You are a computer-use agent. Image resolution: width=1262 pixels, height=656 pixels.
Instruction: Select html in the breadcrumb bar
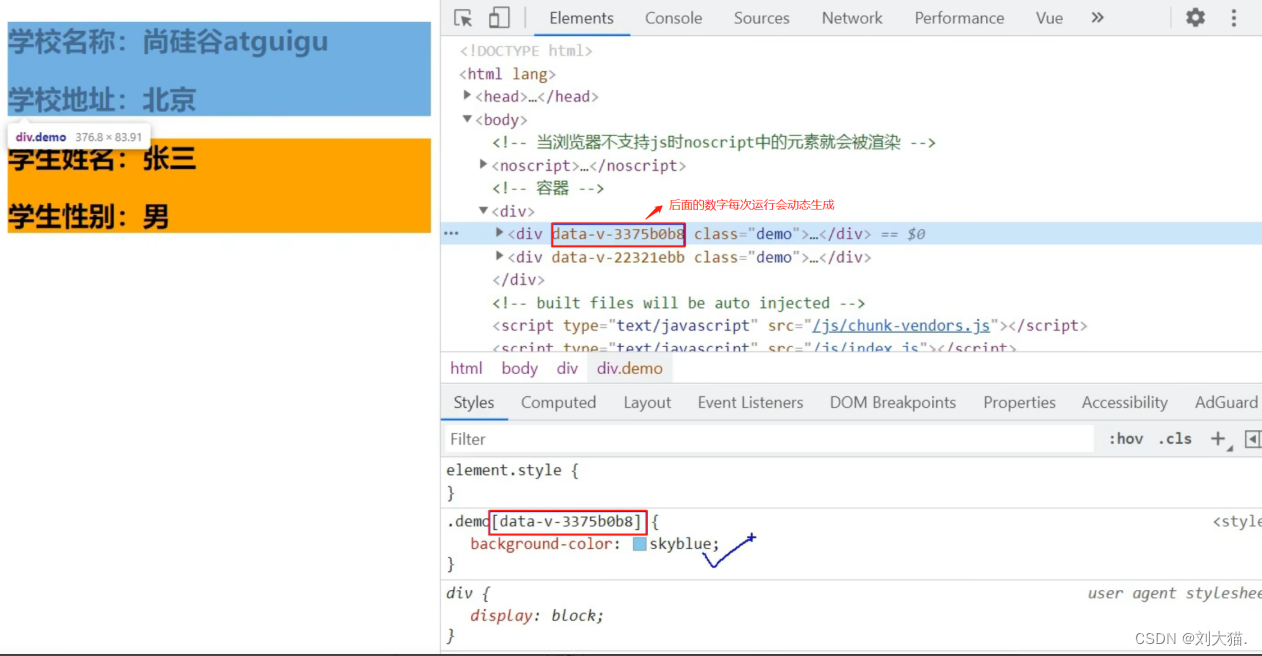466,368
